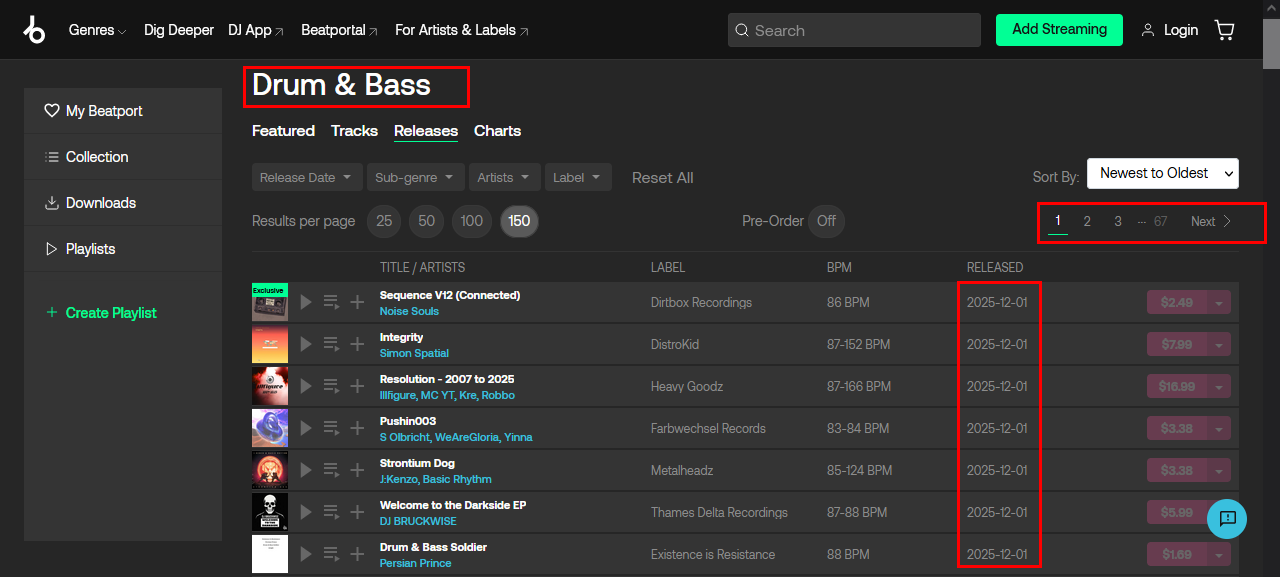This screenshot has width=1280, height=577.
Task: Open the shopping cart icon
Action: pyautogui.click(x=1224, y=30)
